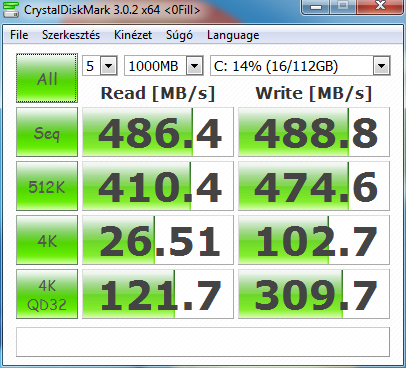Close the CrystalDiskMark window
The height and width of the screenshot is (368, 406).
click(380, 7)
